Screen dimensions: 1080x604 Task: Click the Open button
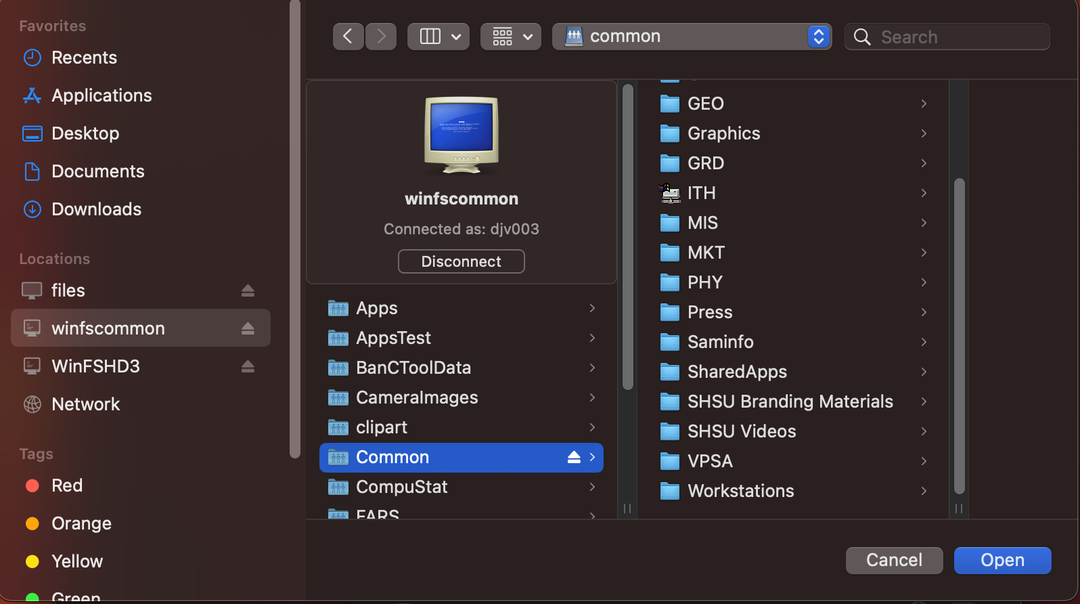click(x=1002, y=560)
